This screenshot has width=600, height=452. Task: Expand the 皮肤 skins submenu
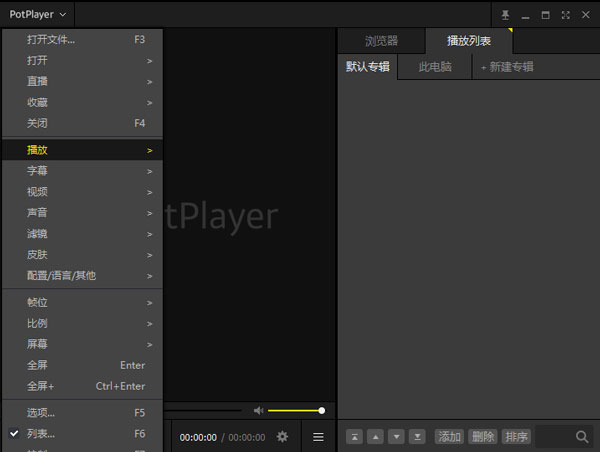point(82,255)
